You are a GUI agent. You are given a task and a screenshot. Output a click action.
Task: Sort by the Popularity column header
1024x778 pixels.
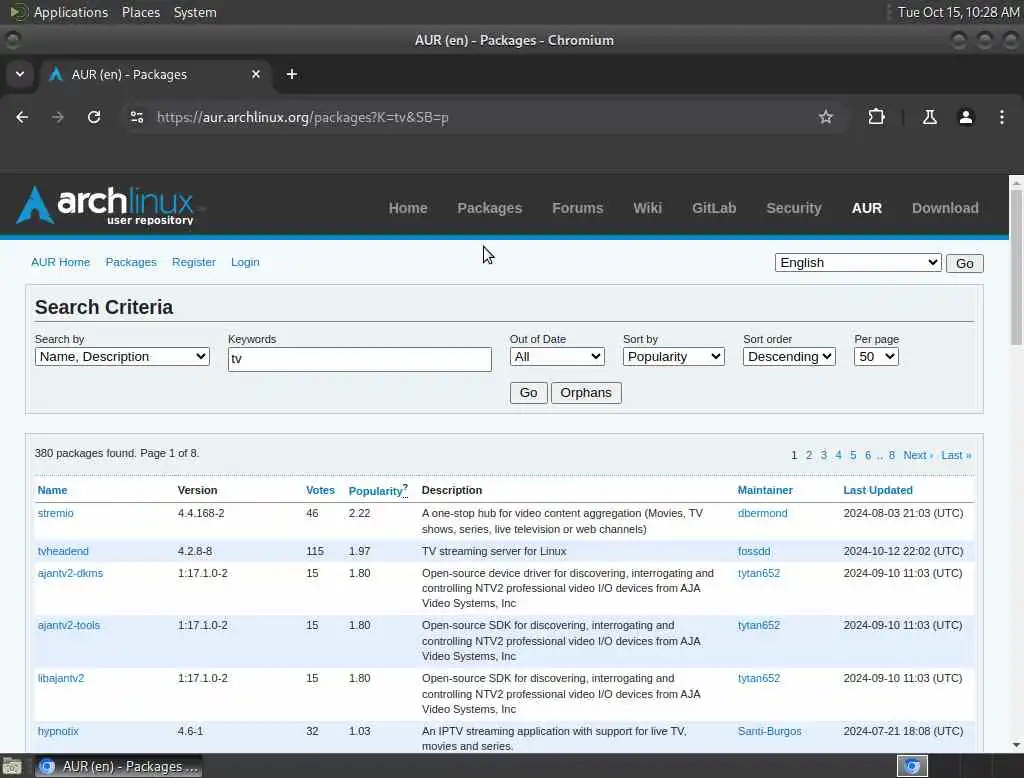point(376,491)
